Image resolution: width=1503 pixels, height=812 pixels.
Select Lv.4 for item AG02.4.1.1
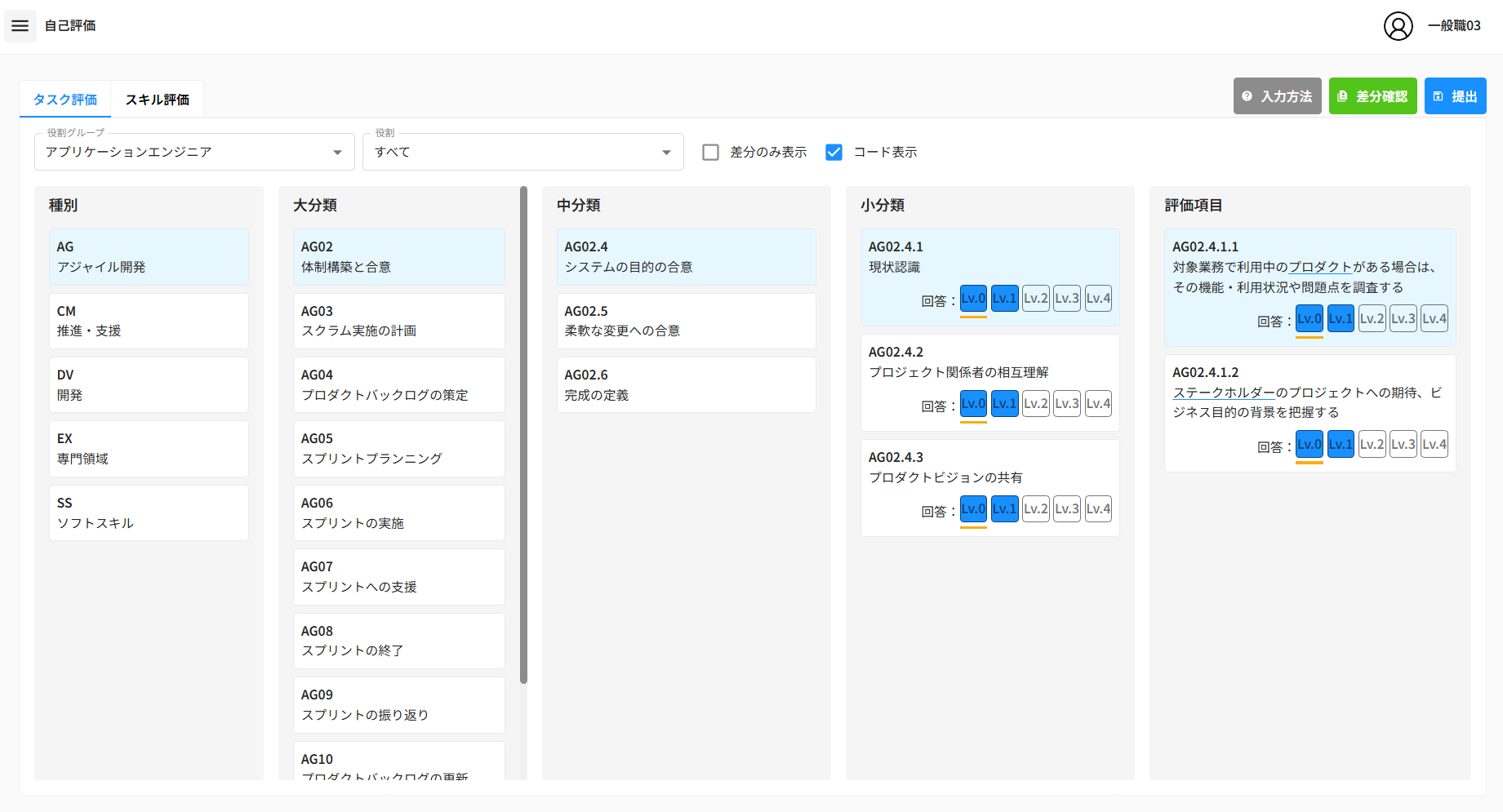[1434, 318]
